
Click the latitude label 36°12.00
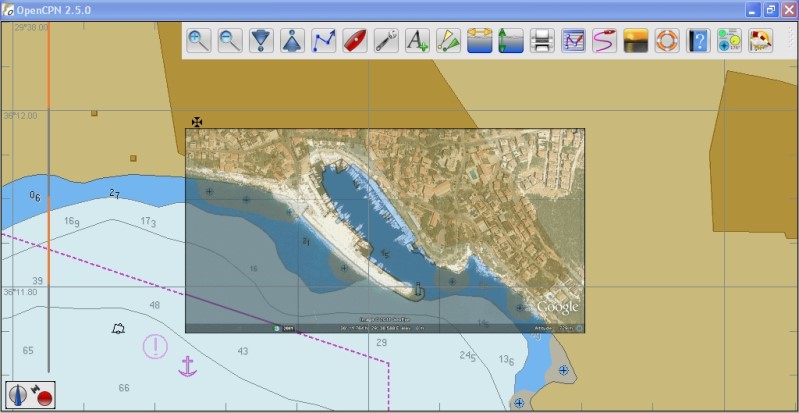(21, 116)
